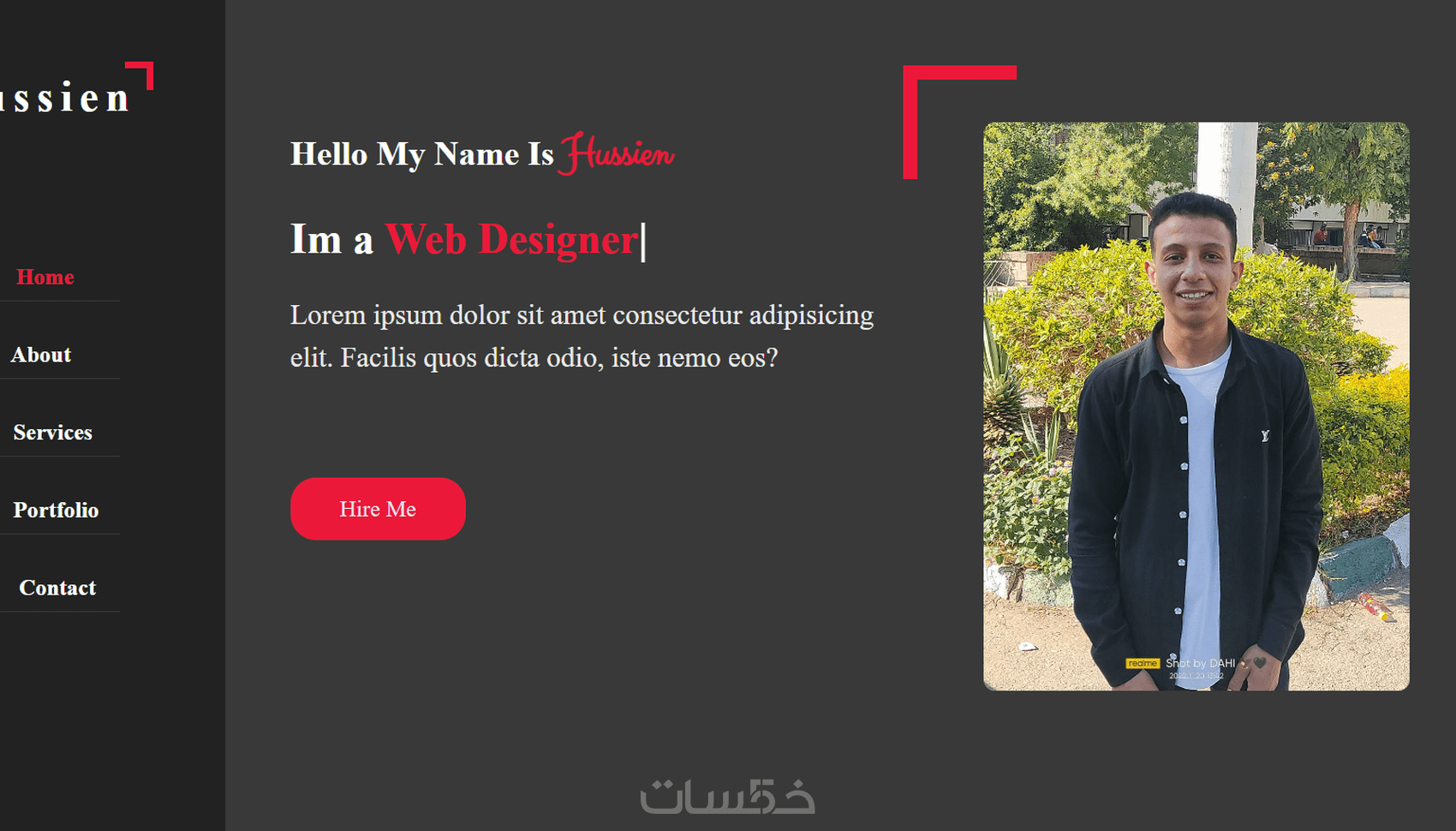
Task: Select Services in the sidebar
Action: coord(52,433)
